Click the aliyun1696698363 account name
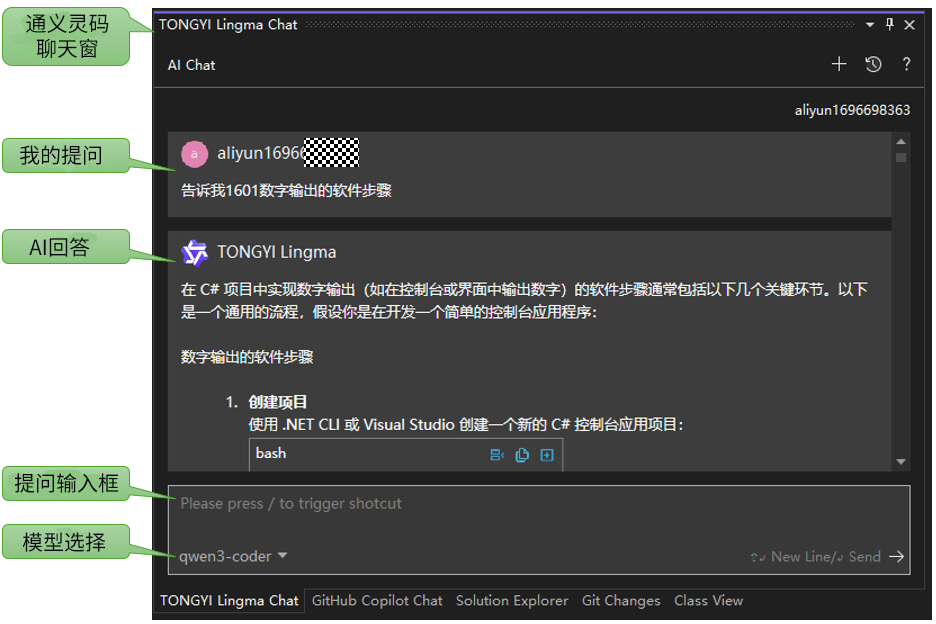936x624 pixels. tap(852, 110)
